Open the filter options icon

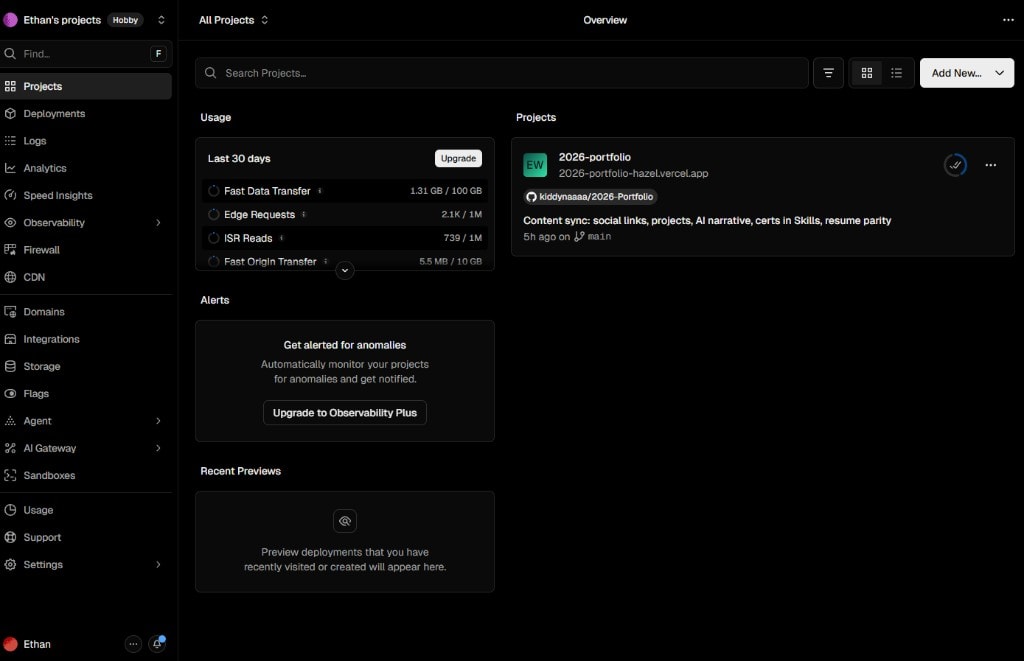click(x=828, y=73)
